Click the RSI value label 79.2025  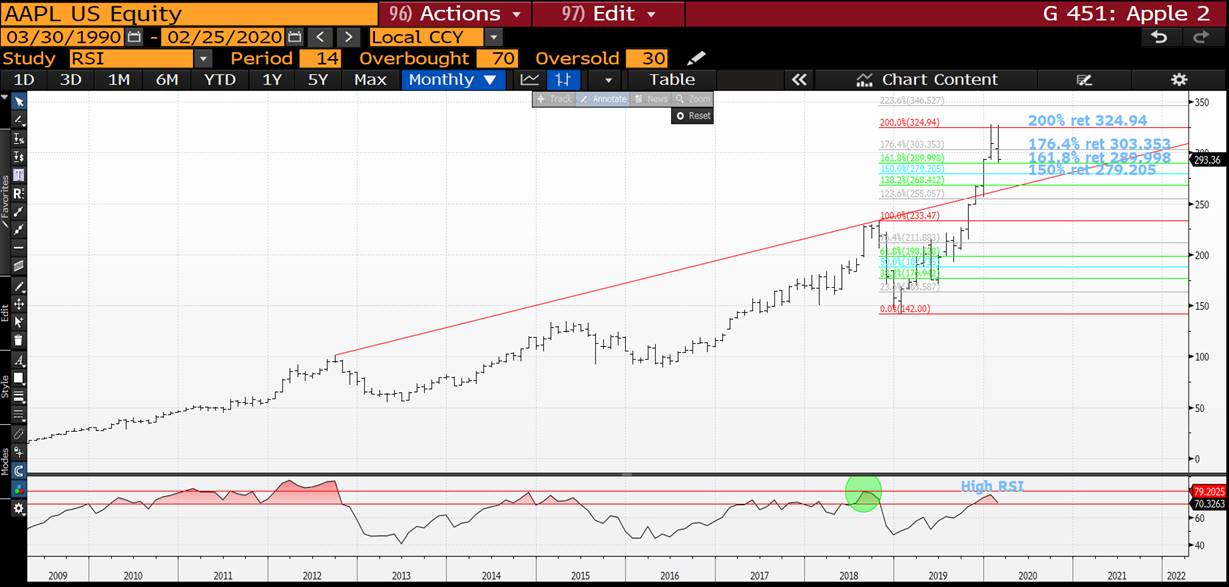(1209, 492)
